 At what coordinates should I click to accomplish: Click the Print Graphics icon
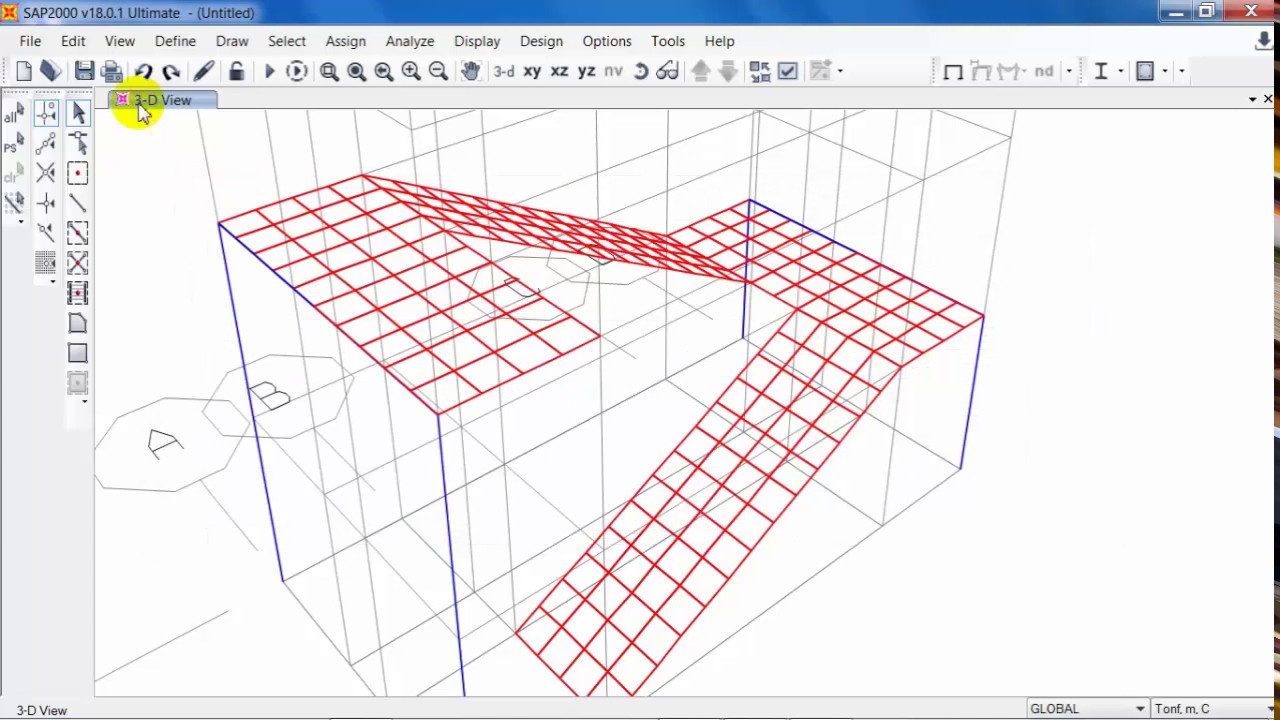coord(112,71)
